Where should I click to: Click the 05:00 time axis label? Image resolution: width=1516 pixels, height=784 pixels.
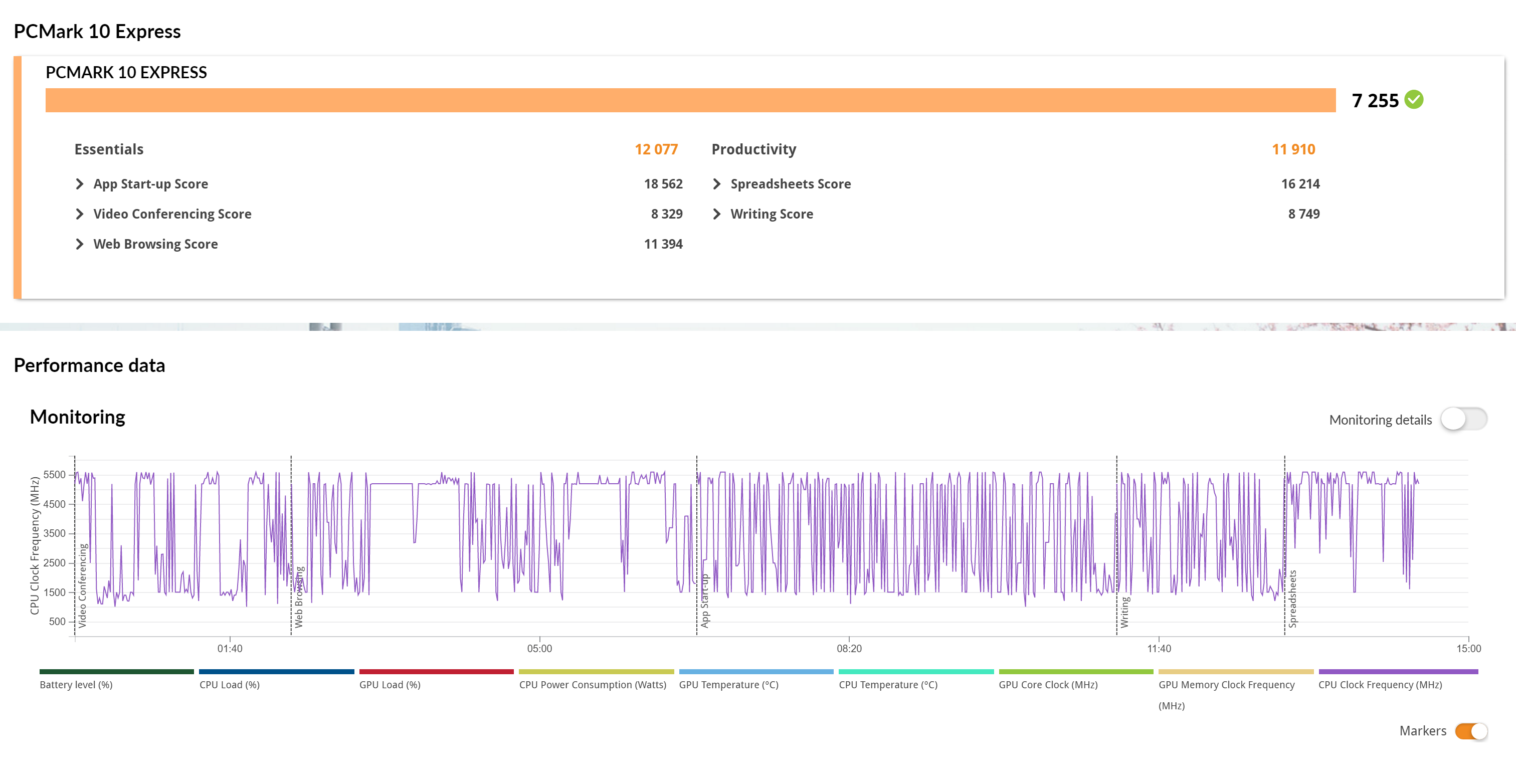click(539, 649)
